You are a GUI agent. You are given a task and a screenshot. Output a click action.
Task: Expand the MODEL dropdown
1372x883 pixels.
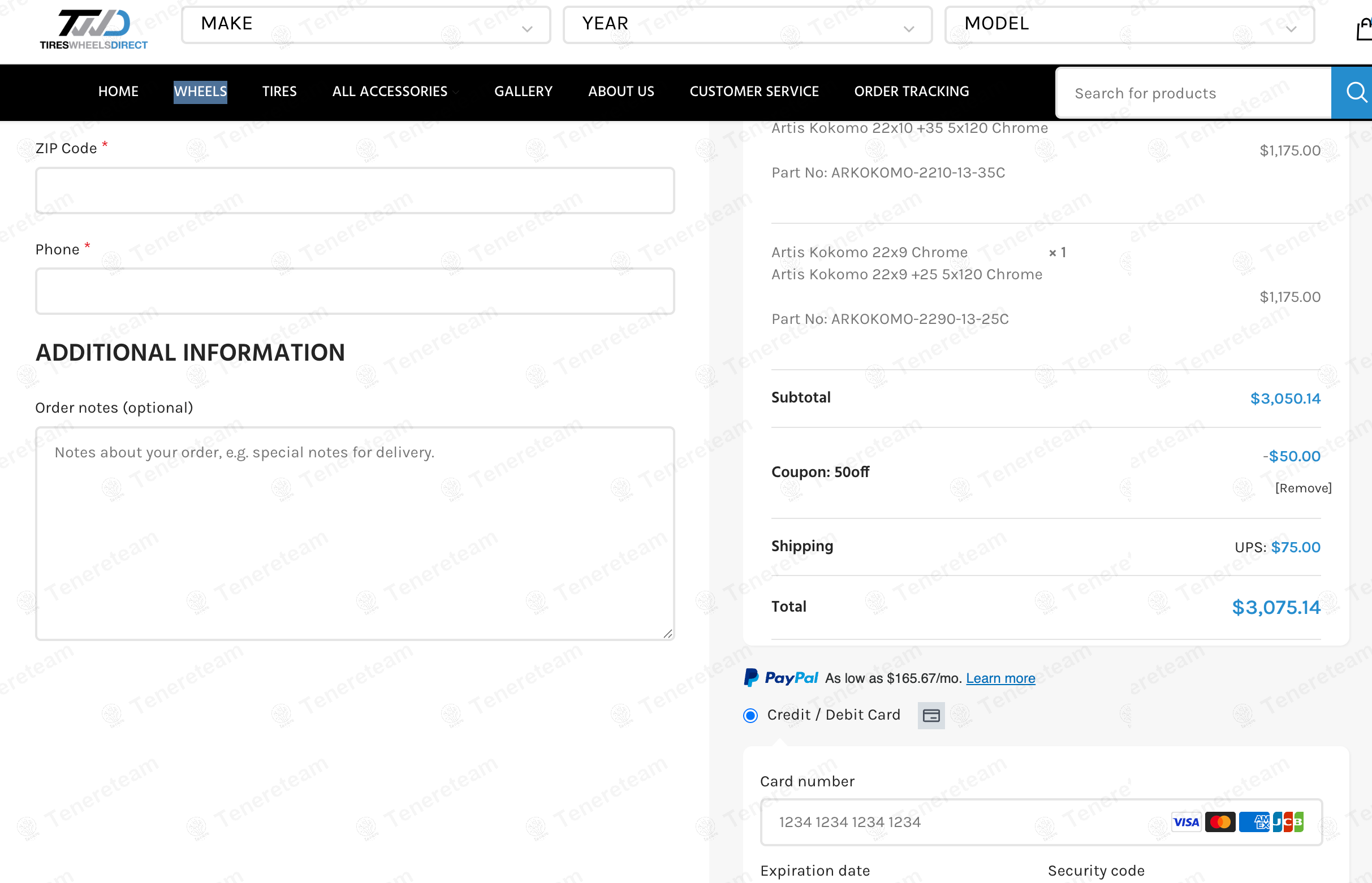point(1129,25)
